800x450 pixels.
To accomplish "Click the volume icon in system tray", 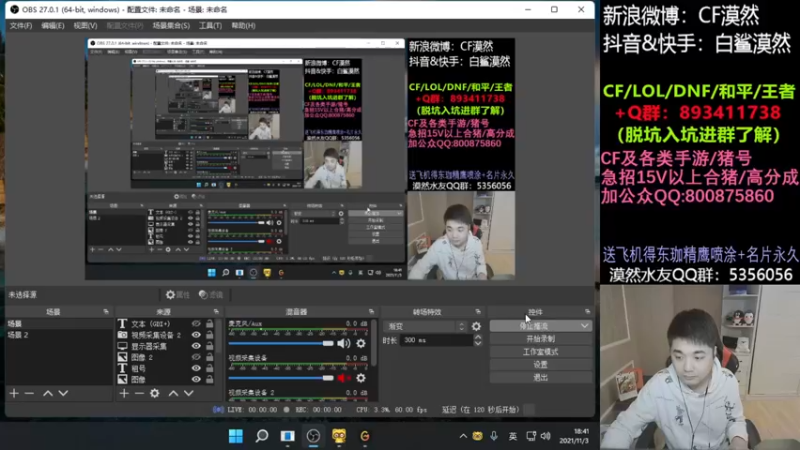I will pos(545,436).
